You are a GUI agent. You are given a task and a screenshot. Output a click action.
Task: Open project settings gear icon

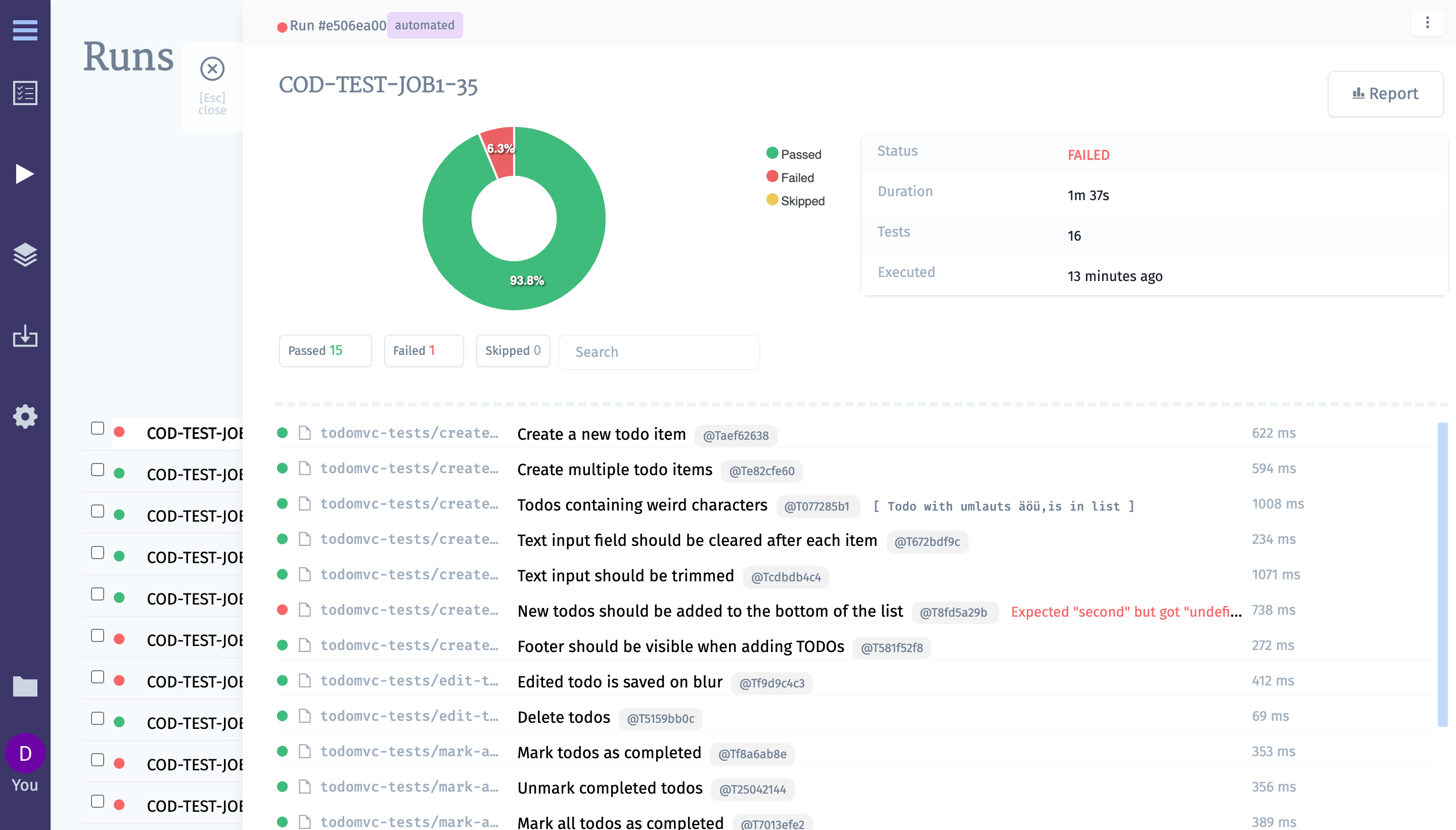(25, 417)
